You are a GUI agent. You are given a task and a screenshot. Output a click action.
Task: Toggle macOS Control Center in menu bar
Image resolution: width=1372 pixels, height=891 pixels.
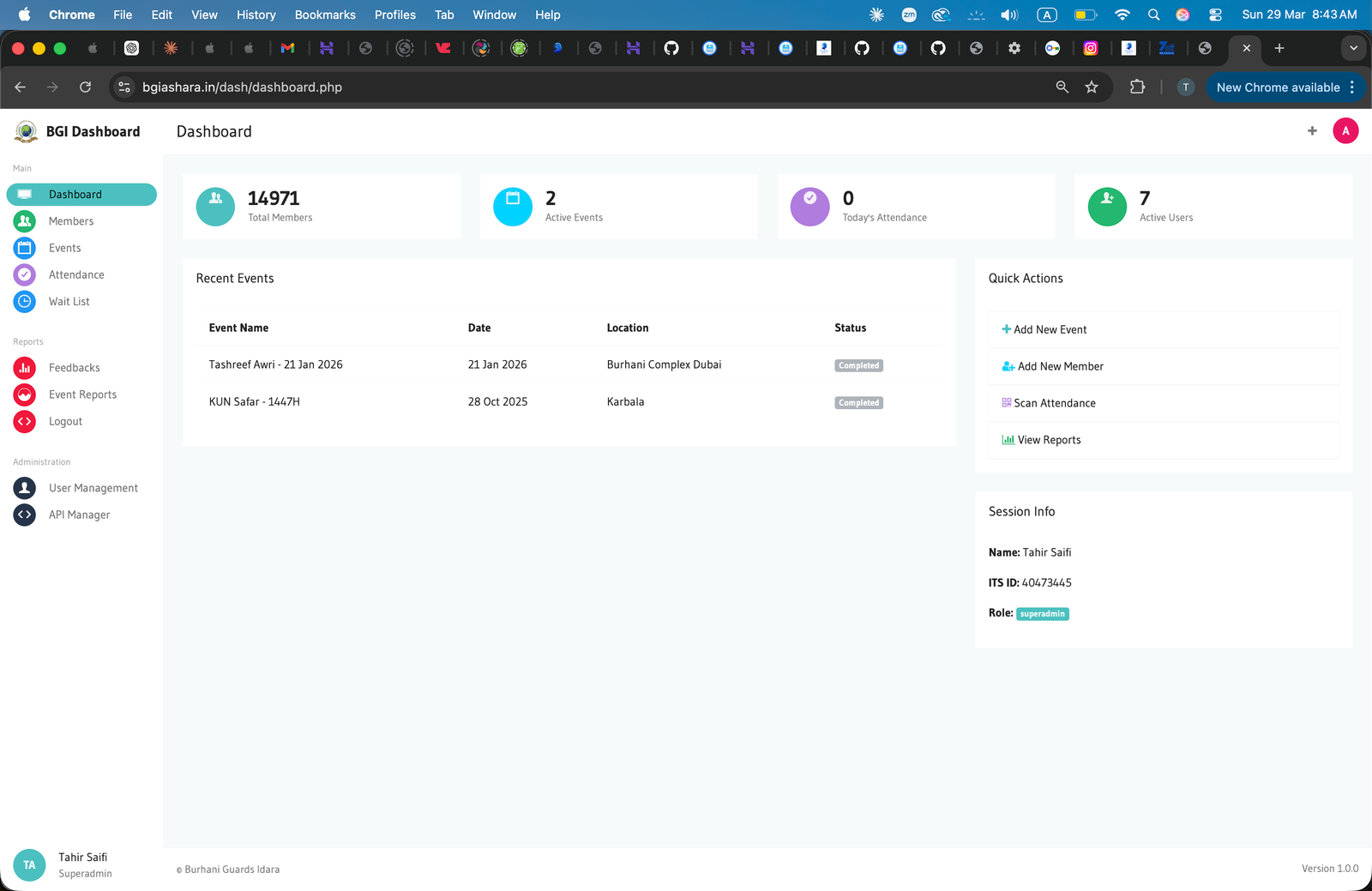point(1215,15)
